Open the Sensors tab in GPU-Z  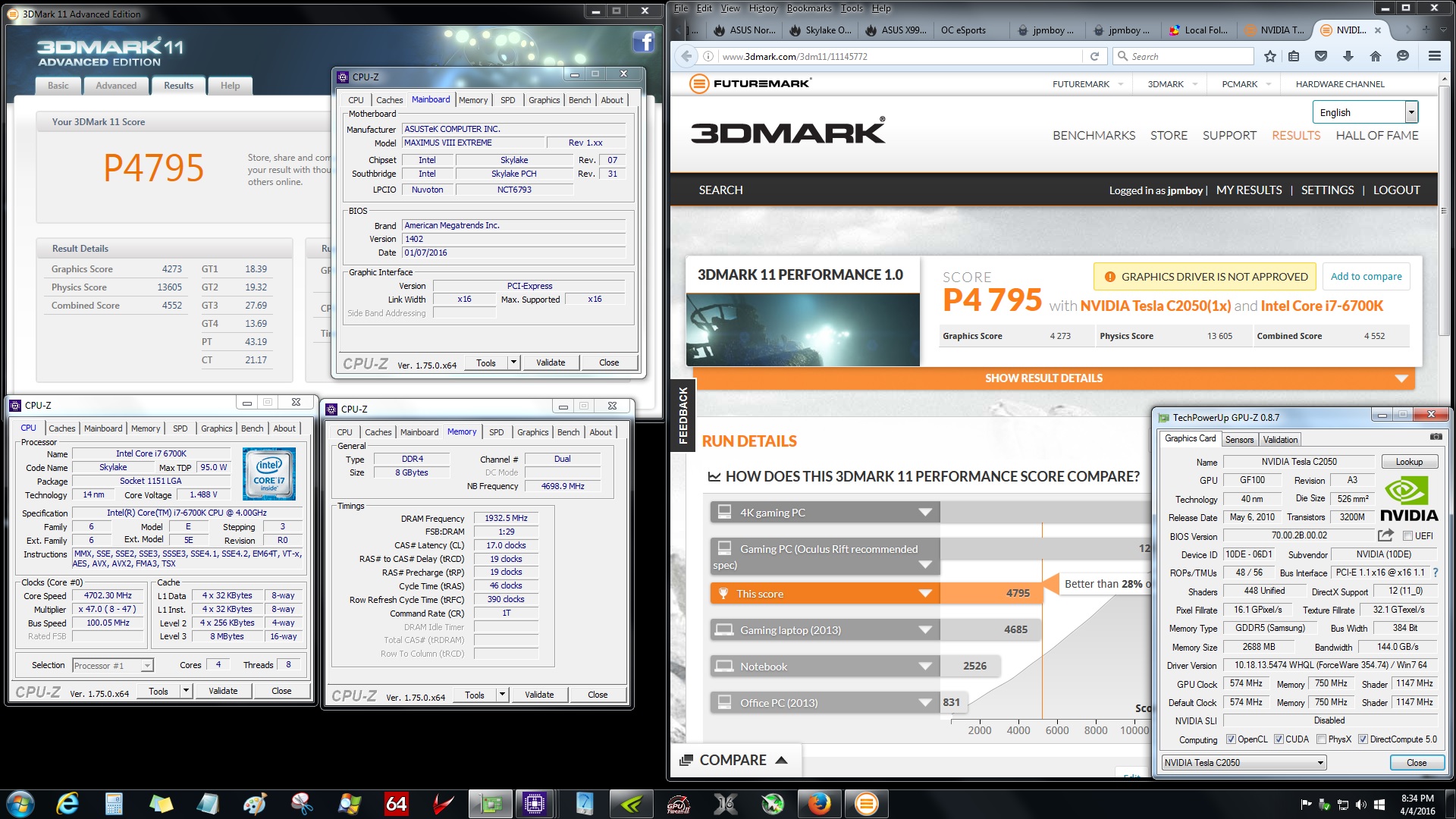(1239, 440)
